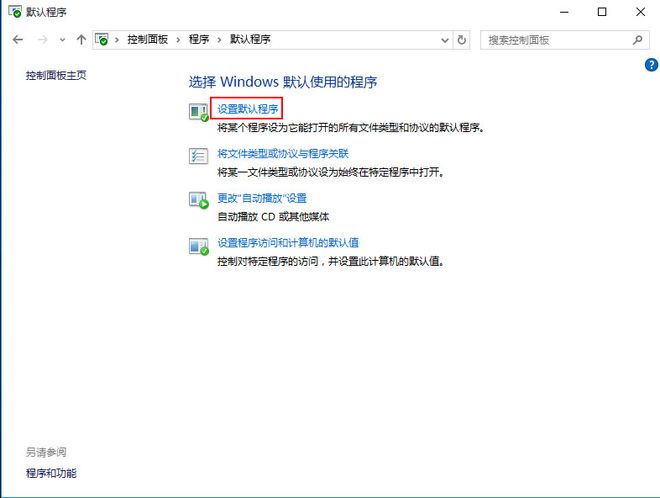Open recent locations dropdown arrow
This screenshot has width=660, height=498.
62,40
